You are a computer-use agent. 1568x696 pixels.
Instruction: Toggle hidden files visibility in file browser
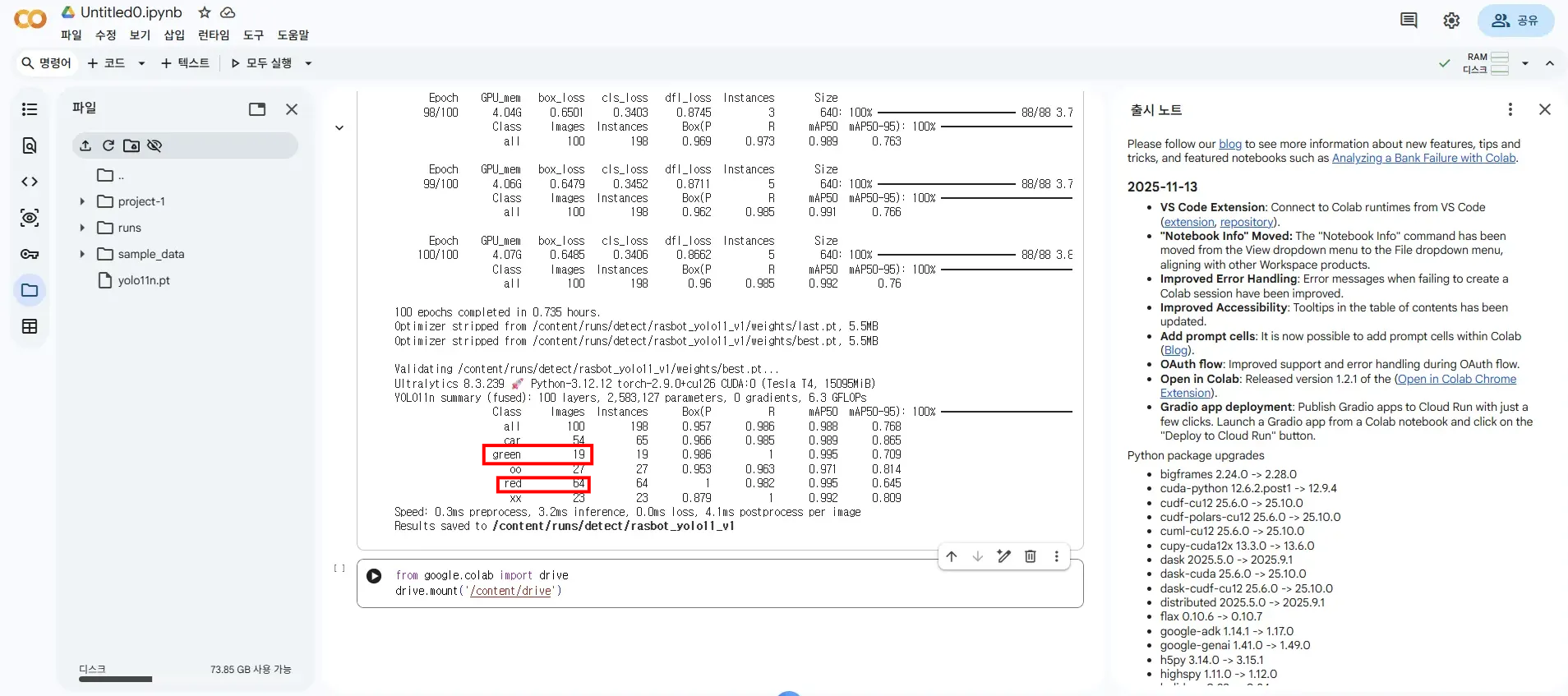point(154,145)
